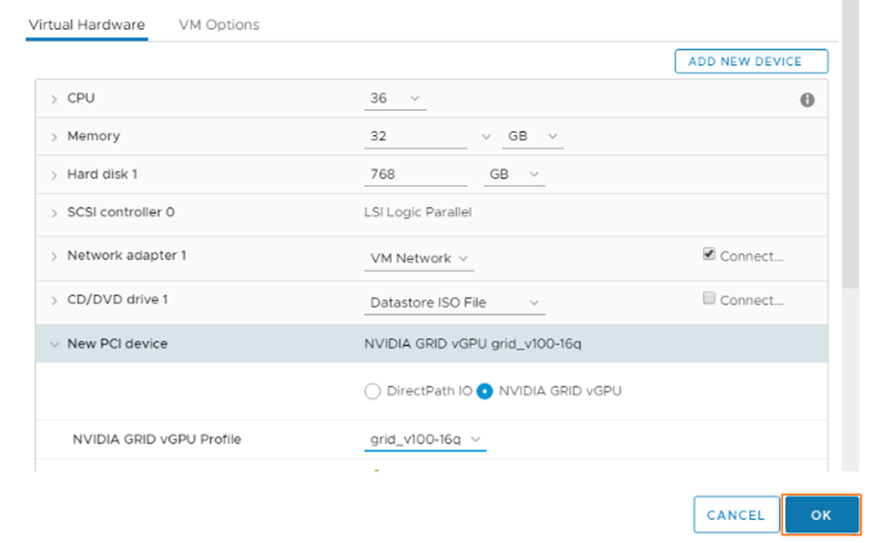Expand Hard disk 1 details
The height and width of the screenshot is (543, 873).
(x=54, y=175)
